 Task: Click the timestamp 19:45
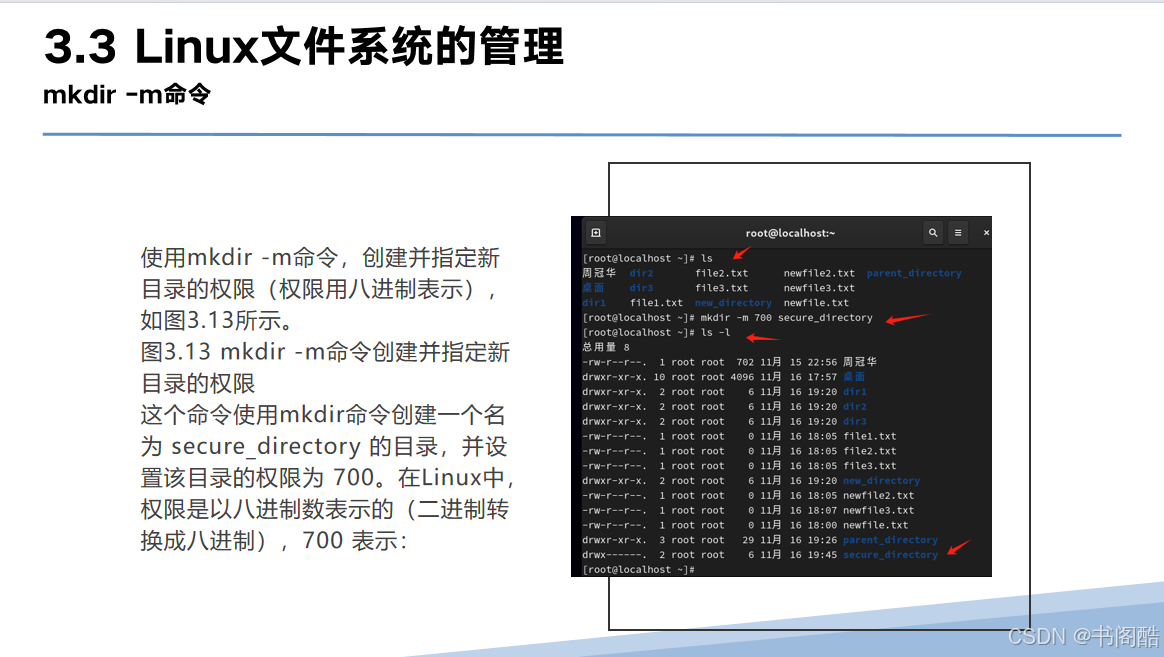(x=822, y=555)
